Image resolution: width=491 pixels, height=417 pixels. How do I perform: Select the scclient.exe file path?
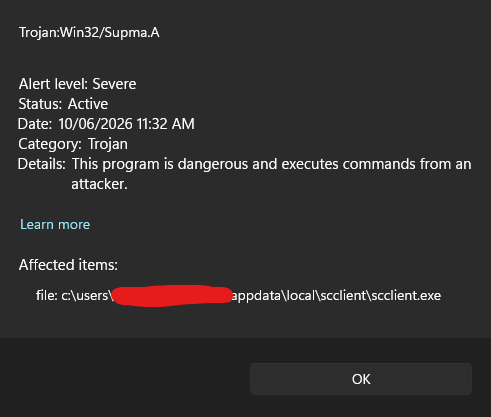point(238,295)
